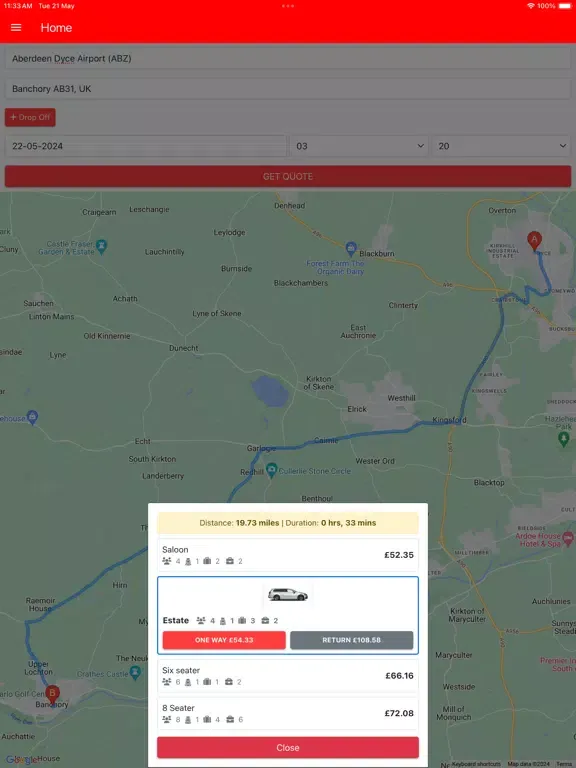The height and width of the screenshot is (768, 576).
Task: Click the Saloon price £52.35
Action: coord(399,555)
